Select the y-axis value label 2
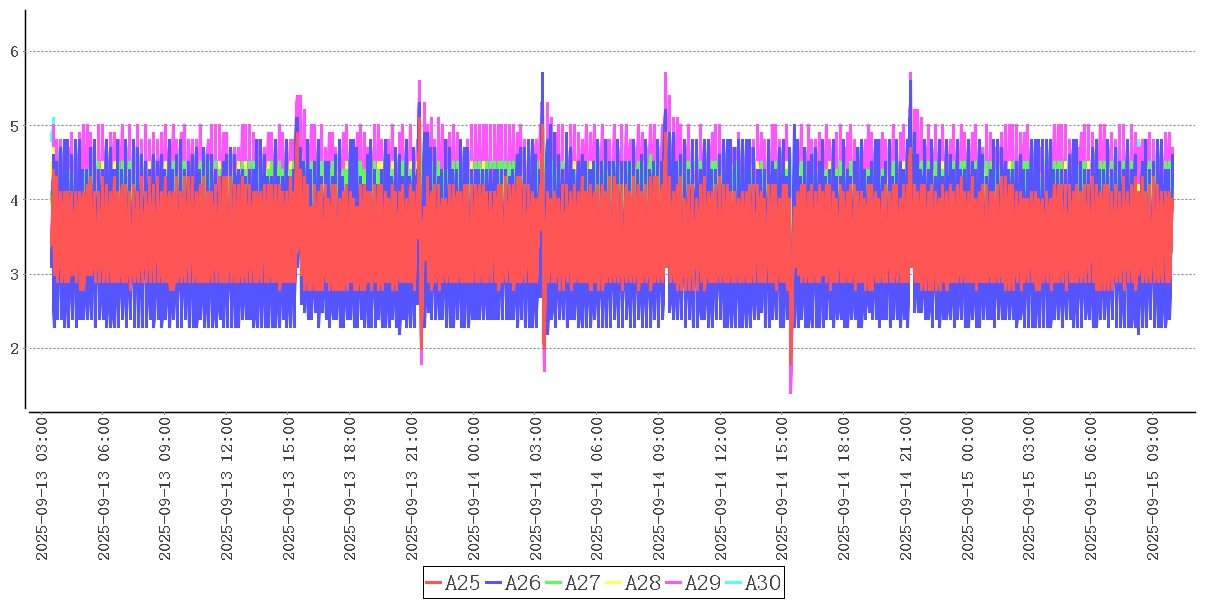This screenshot has width=1207, height=600. click(x=15, y=349)
